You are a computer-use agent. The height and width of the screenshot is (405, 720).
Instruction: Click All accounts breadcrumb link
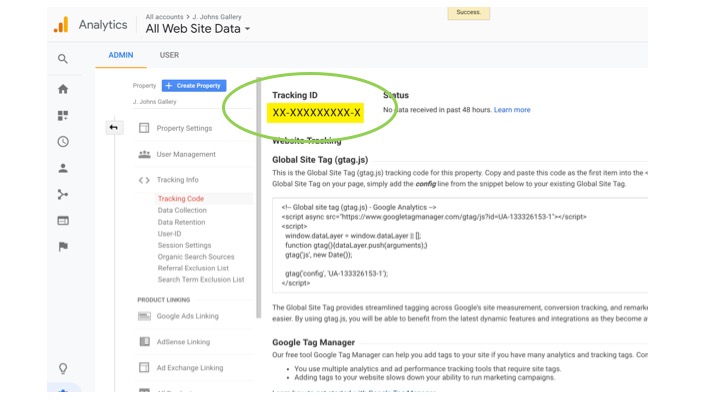coord(164,17)
